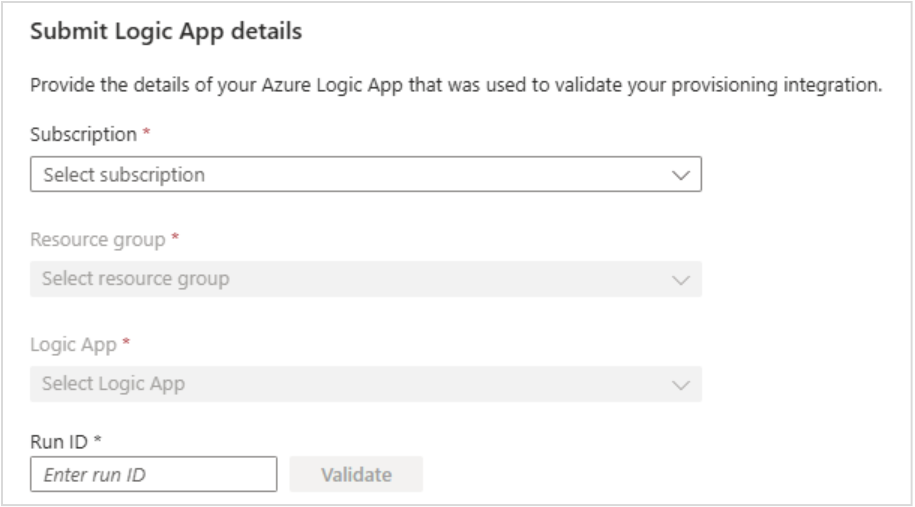Open the Select resource group dropdown
Image resolution: width=915 pixels, height=507 pixels.
tap(366, 279)
